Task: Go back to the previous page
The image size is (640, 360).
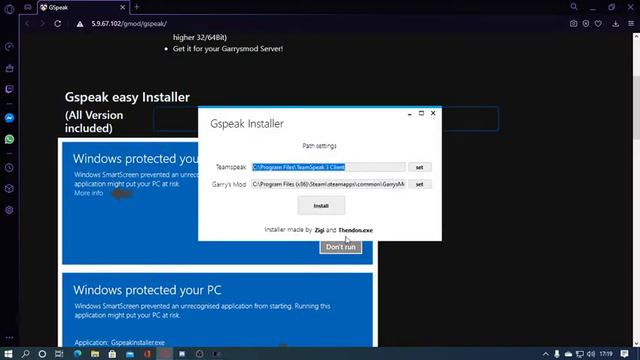Action: pyautogui.click(x=27, y=24)
